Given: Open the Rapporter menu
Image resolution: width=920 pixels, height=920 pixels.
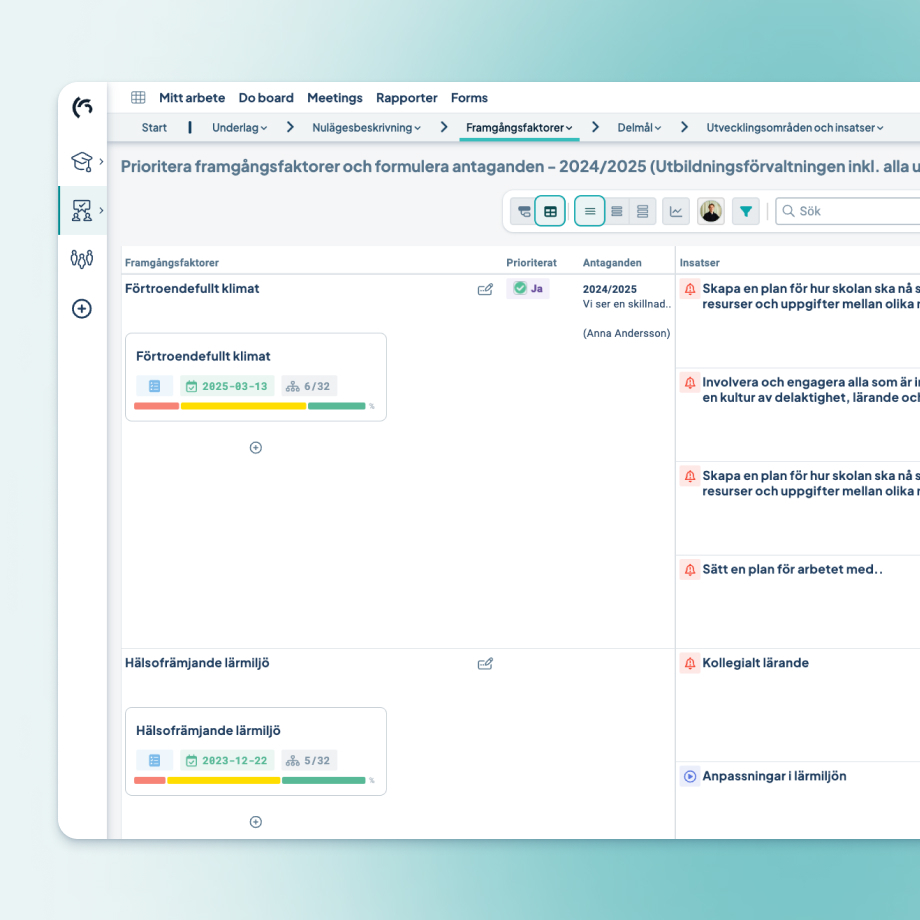Looking at the screenshot, I should click(x=406, y=98).
